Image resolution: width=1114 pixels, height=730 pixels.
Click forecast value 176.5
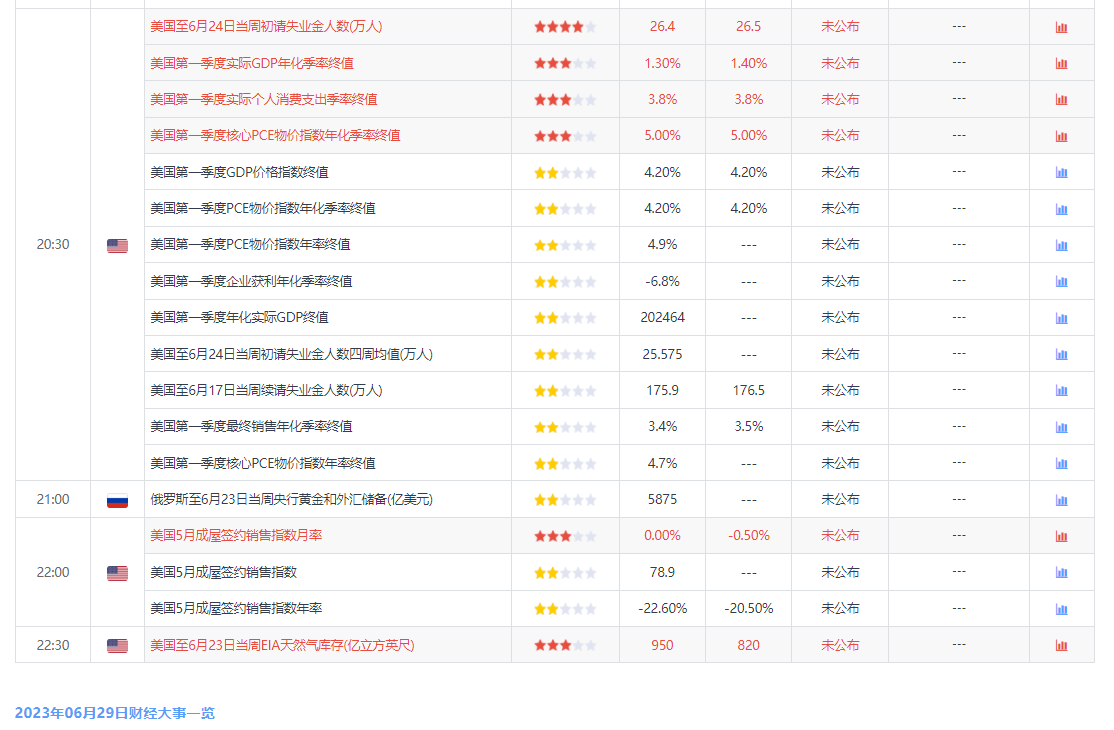click(x=748, y=390)
